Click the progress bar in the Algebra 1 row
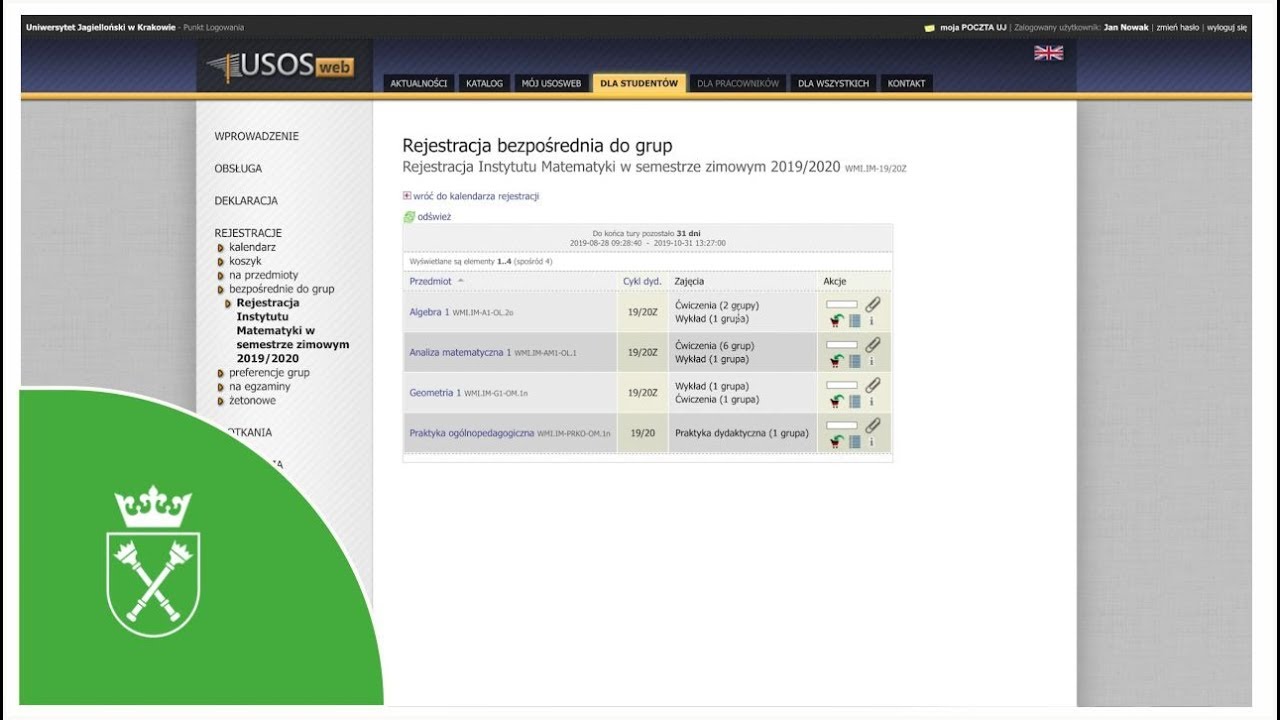Screen dimensions: 1280x720 (842, 304)
